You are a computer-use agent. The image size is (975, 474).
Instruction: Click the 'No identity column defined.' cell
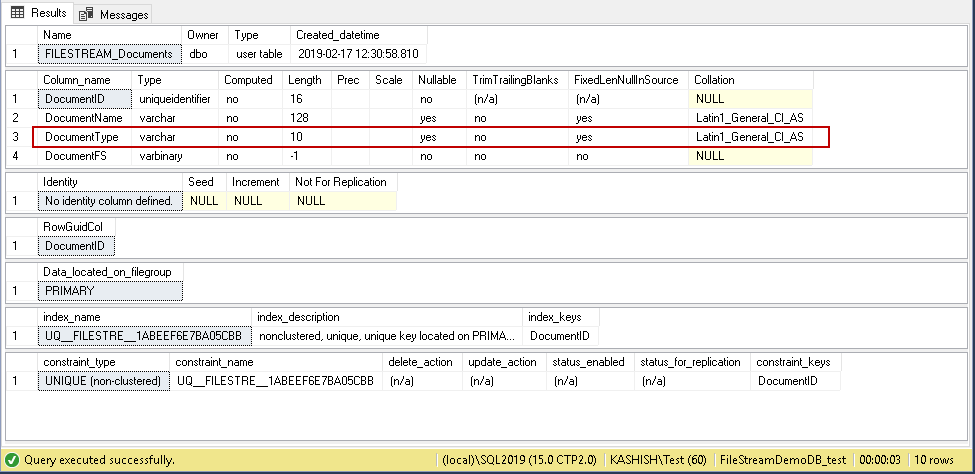[110, 201]
